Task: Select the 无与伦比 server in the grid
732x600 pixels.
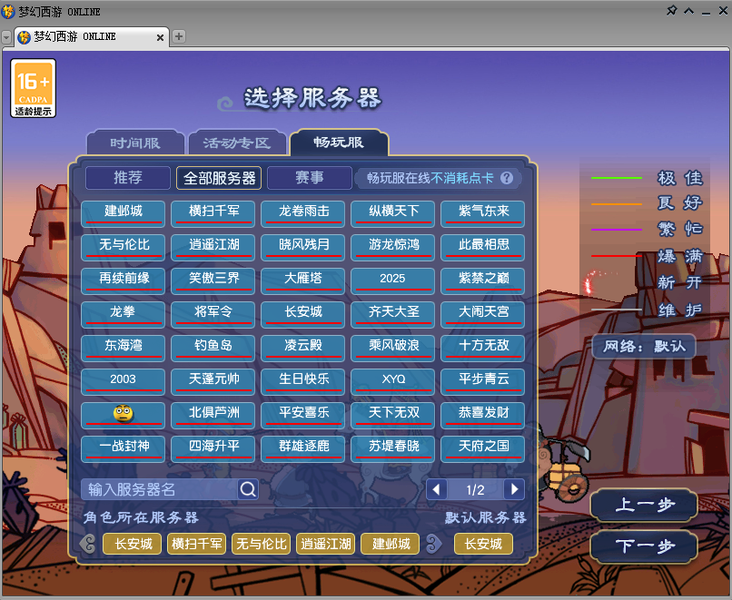Action: pos(123,247)
